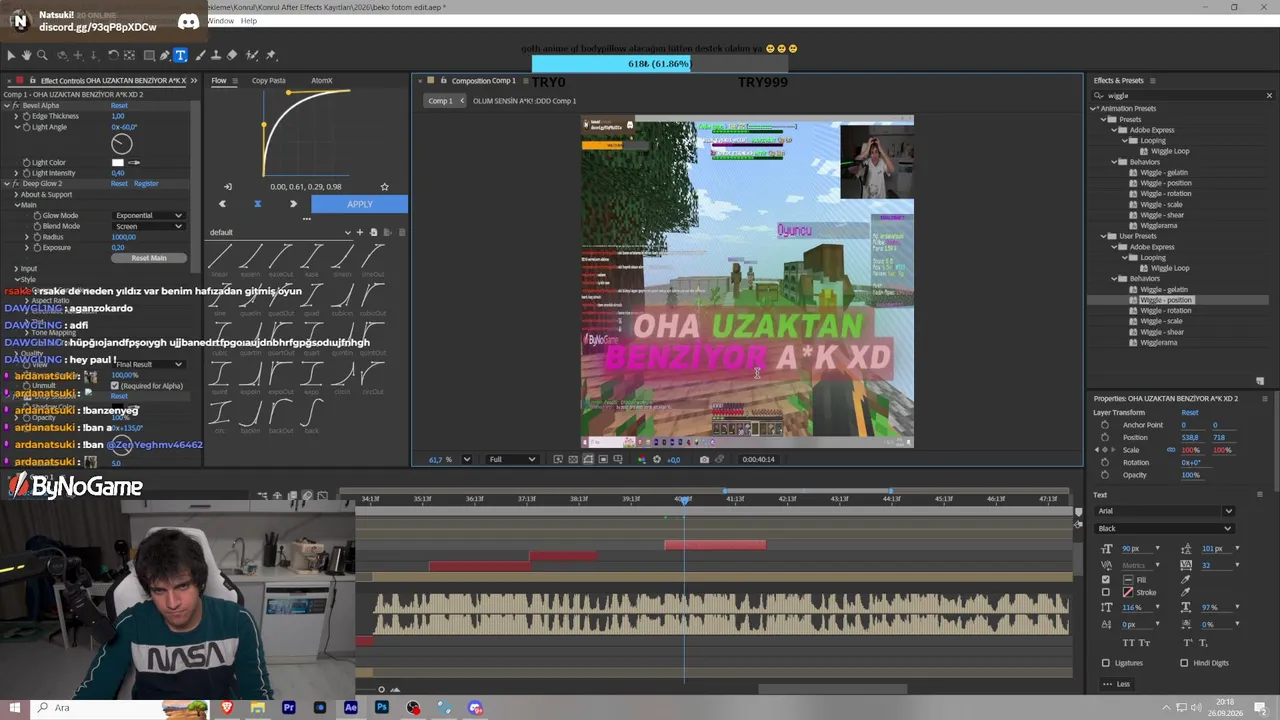The width and height of the screenshot is (1280, 720).
Task: Click the blue APPLY button in Flow
Action: (359, 204)
